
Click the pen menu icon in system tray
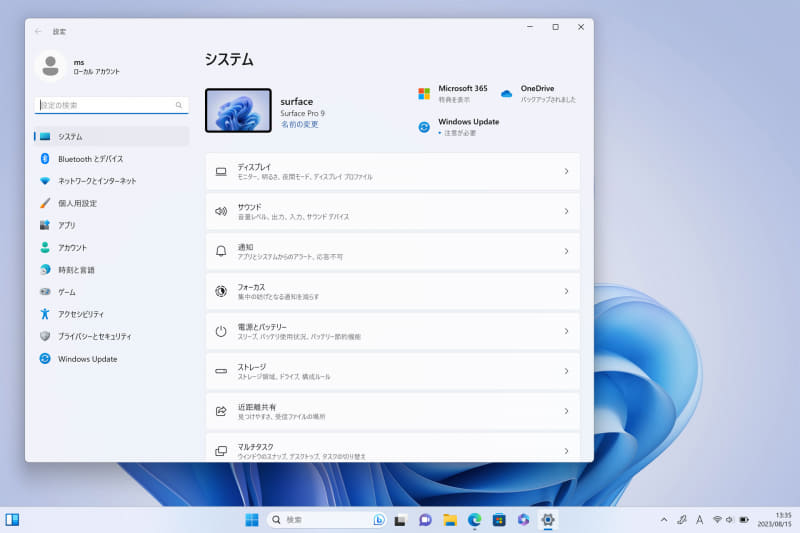682,520
